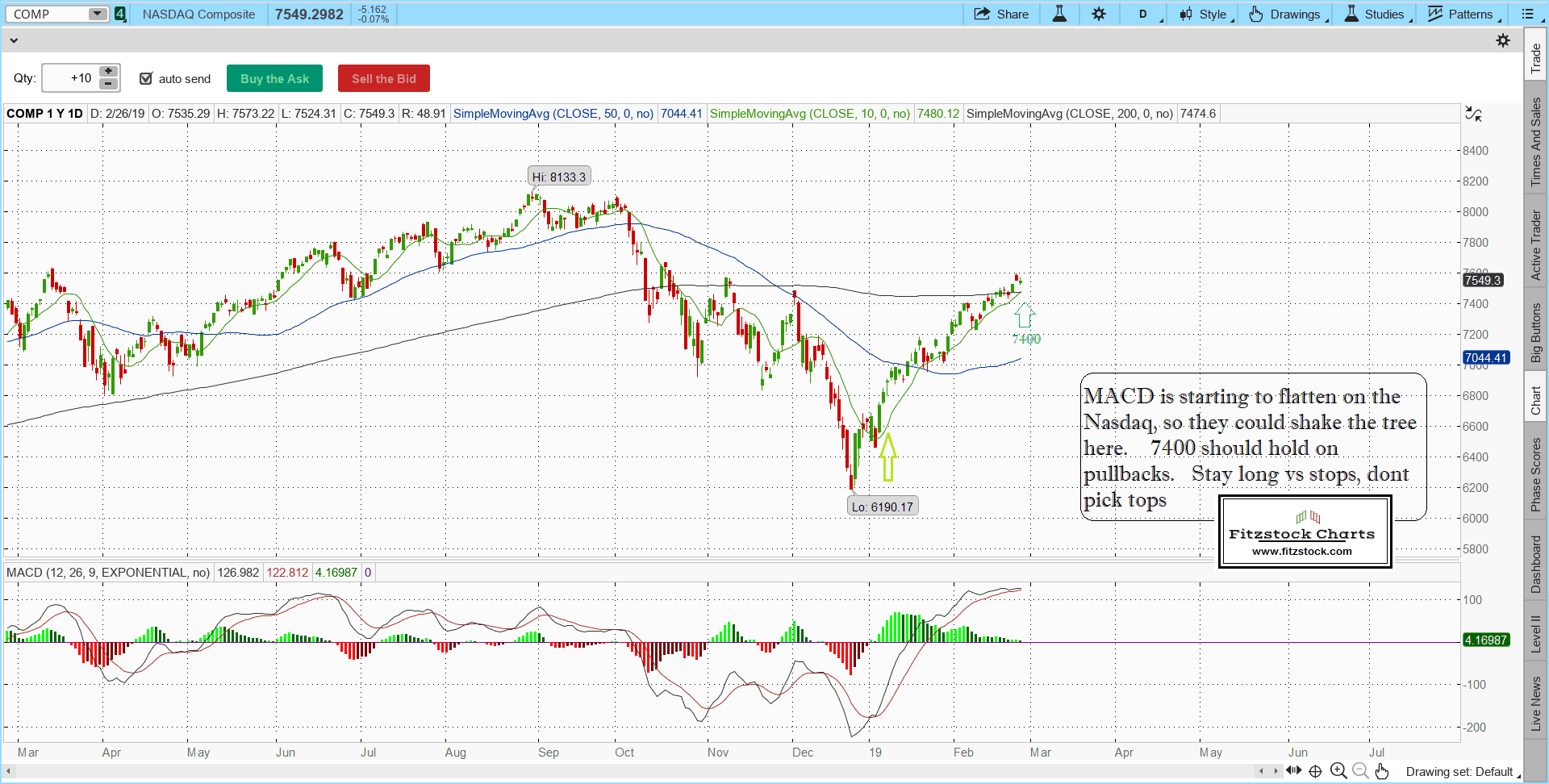Switch to the Active Trader side tab
The image size is (1549, 784).
pyautogui.click(x=1536, y=244)
